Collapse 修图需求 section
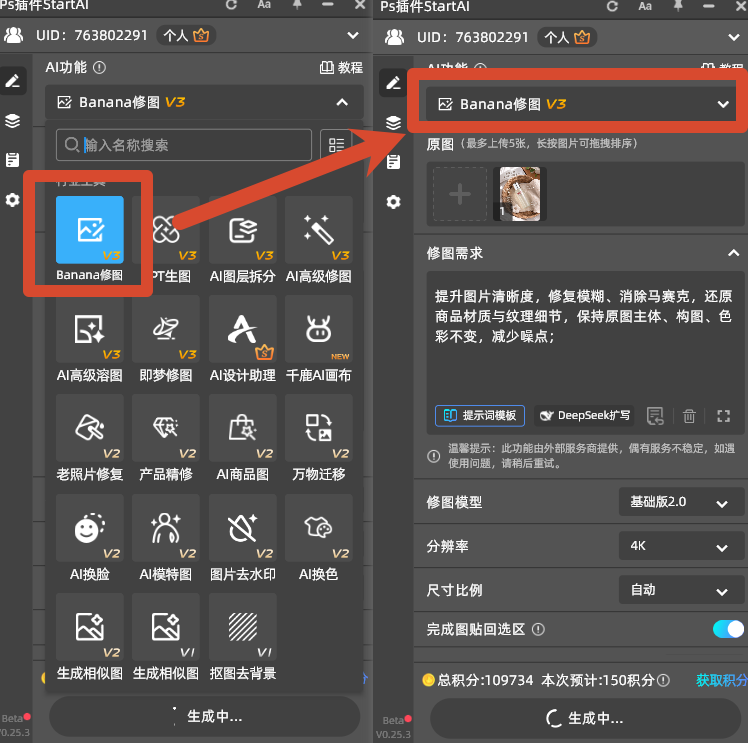 pyautogui.click(x=733, y=253)
